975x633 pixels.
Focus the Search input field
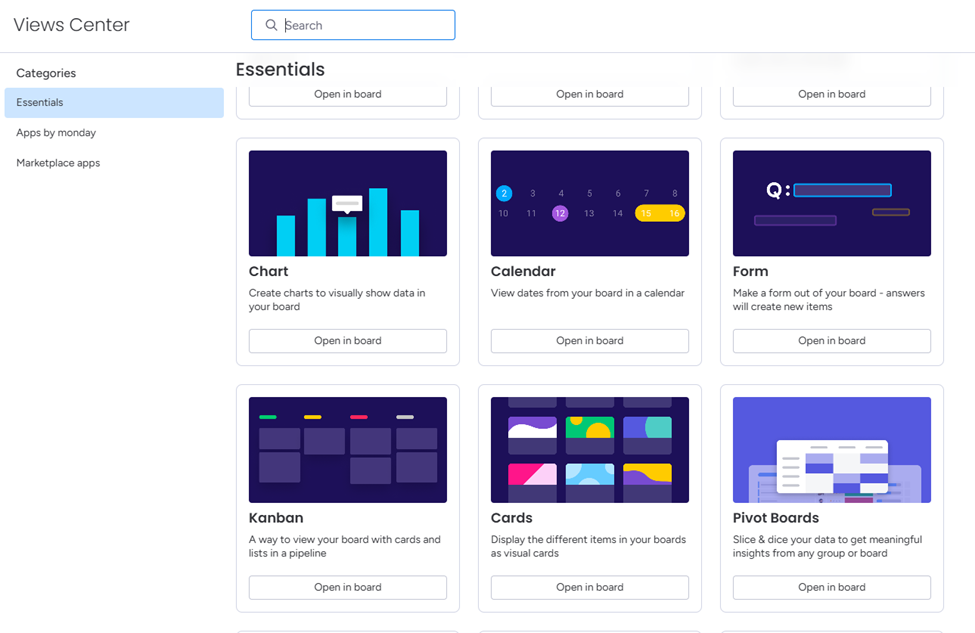click(353, 25)
